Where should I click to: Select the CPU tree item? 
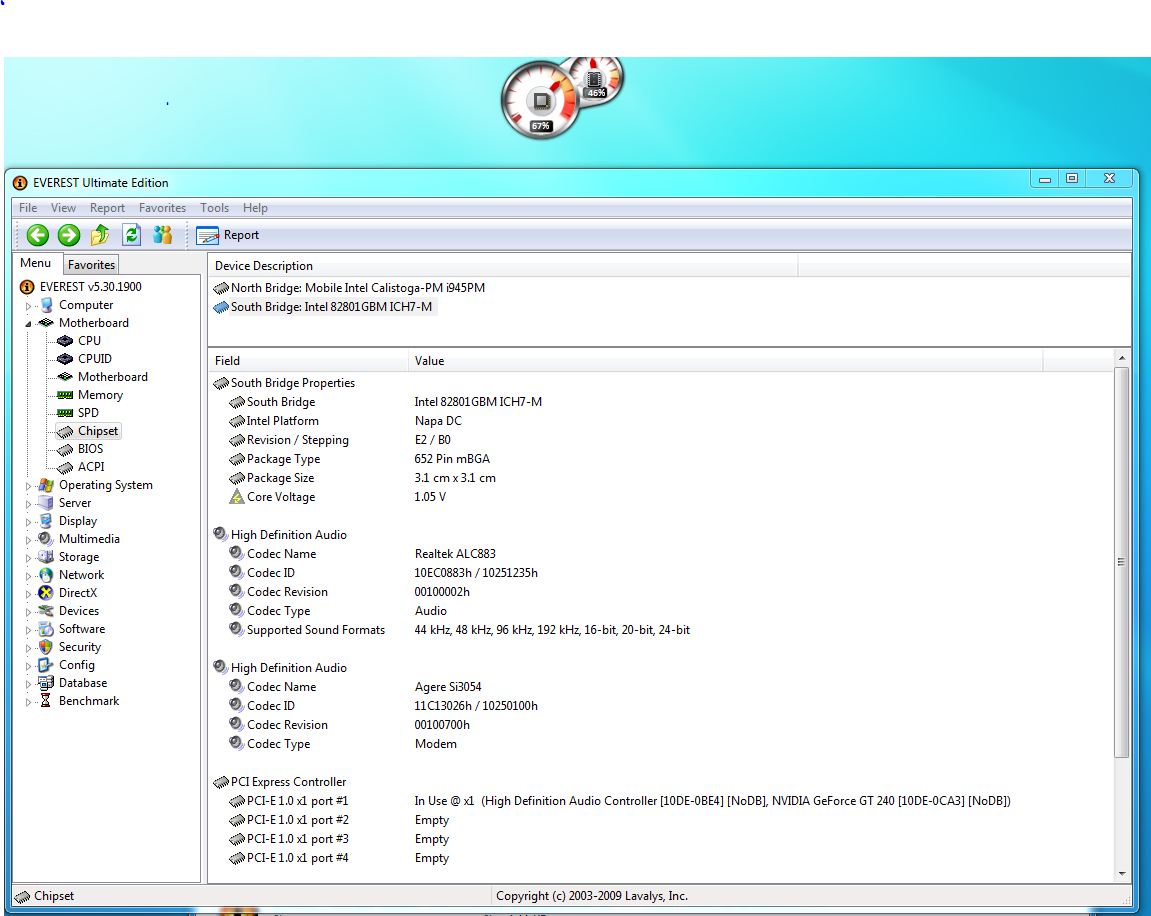(90, 341)
